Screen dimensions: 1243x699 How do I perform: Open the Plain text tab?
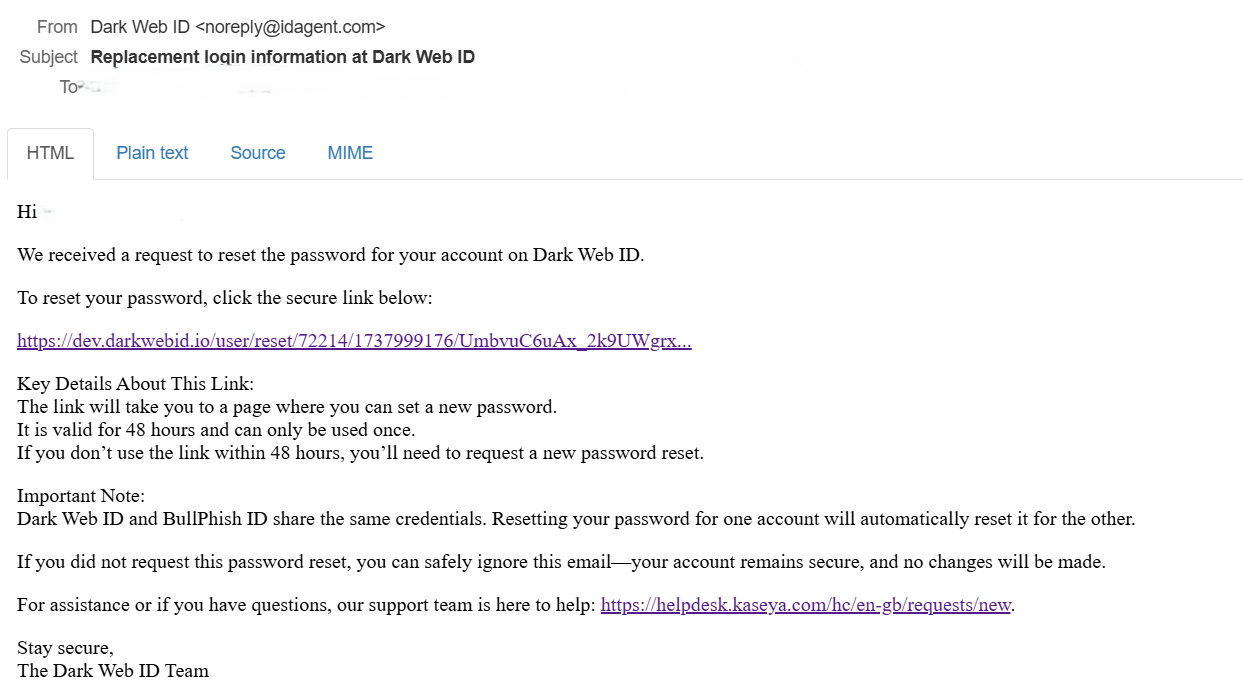click(152, 153)
